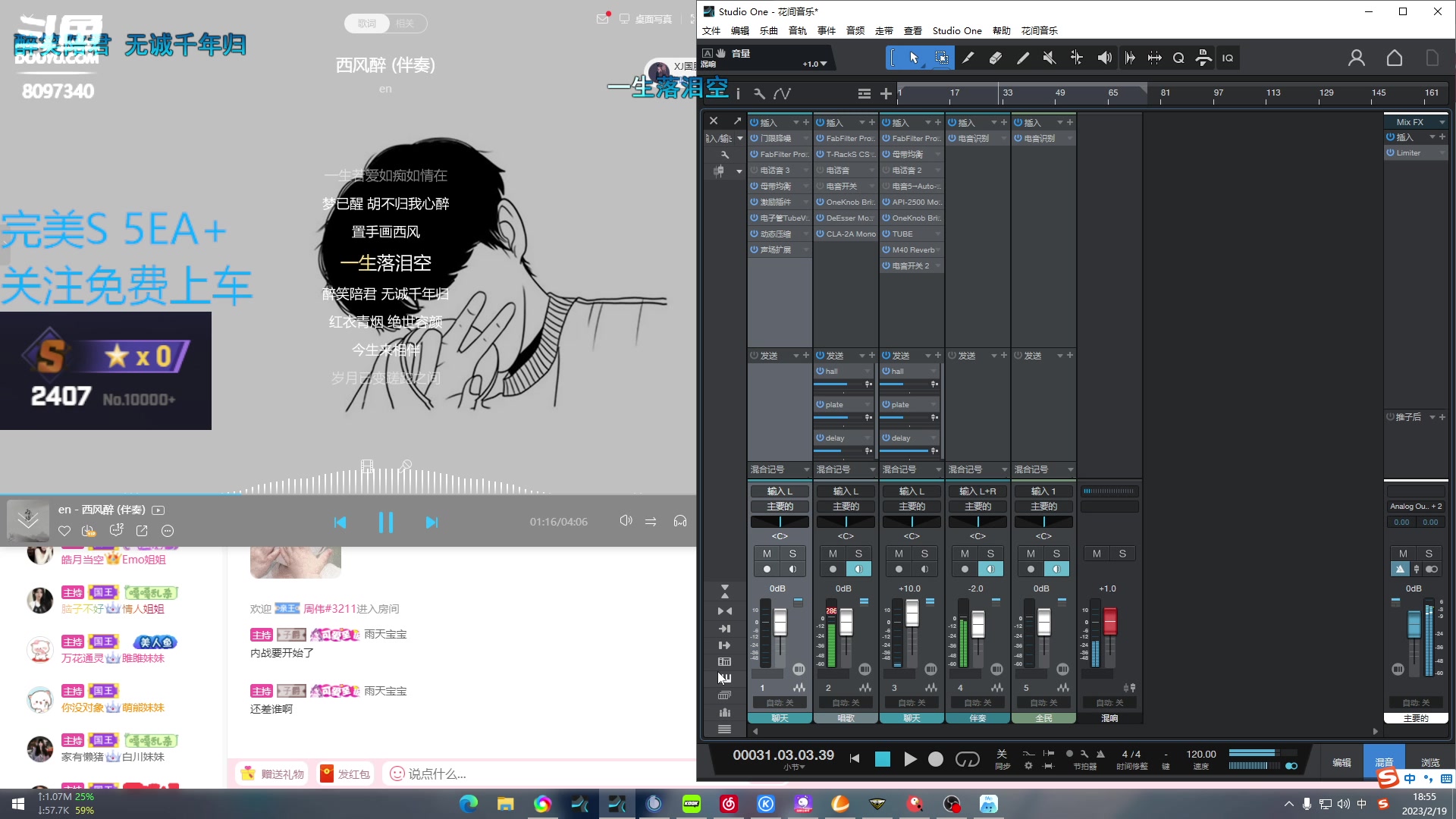Open 音轨 menu
The image size is (1456, 819).
[798, 31]
